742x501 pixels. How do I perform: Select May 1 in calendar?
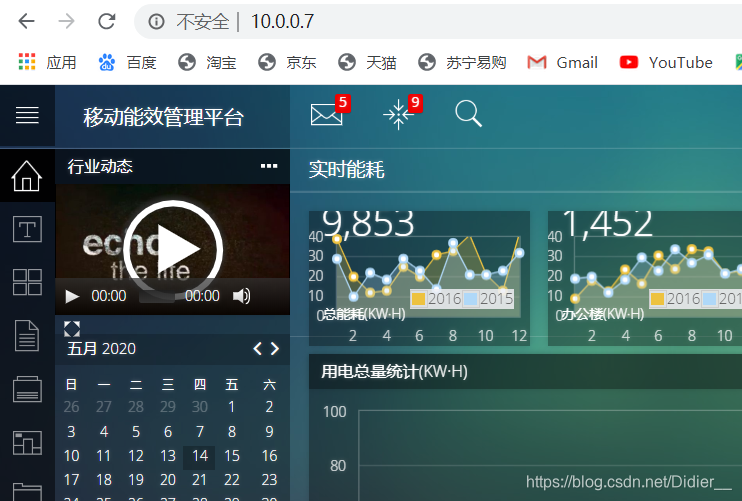(x=231, y=407)
